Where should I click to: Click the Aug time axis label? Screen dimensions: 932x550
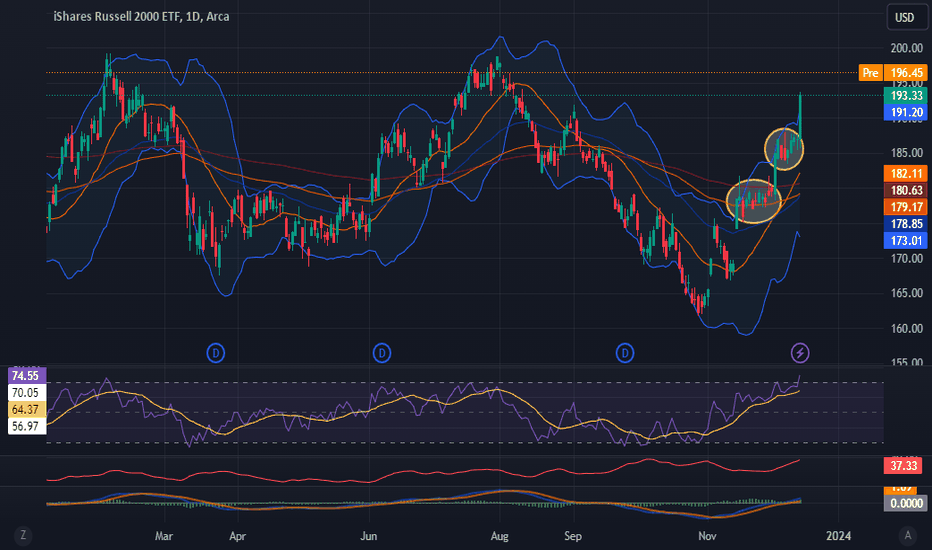(499, 536)
